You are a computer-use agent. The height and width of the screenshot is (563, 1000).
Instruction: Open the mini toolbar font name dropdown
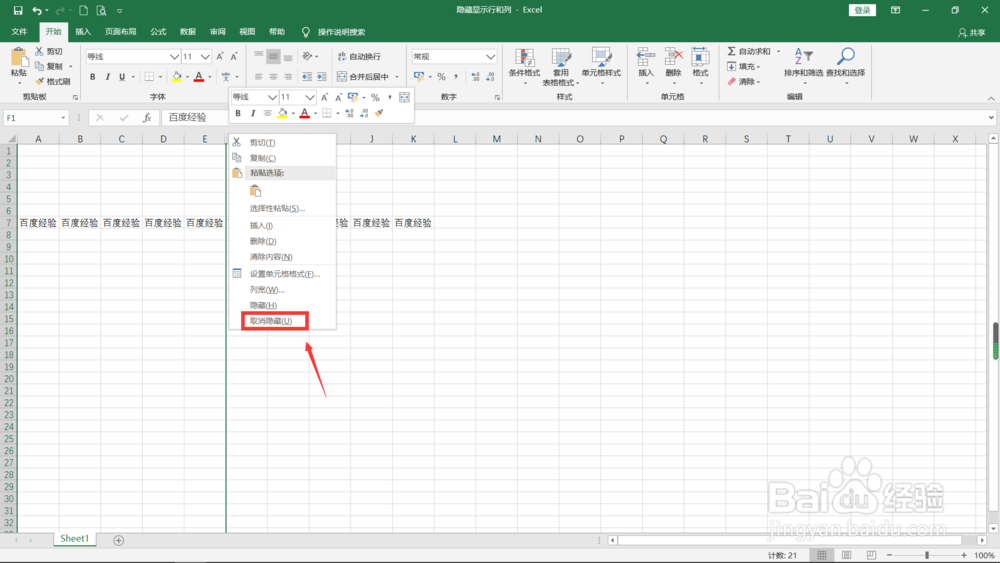click(x=272, y=97)
